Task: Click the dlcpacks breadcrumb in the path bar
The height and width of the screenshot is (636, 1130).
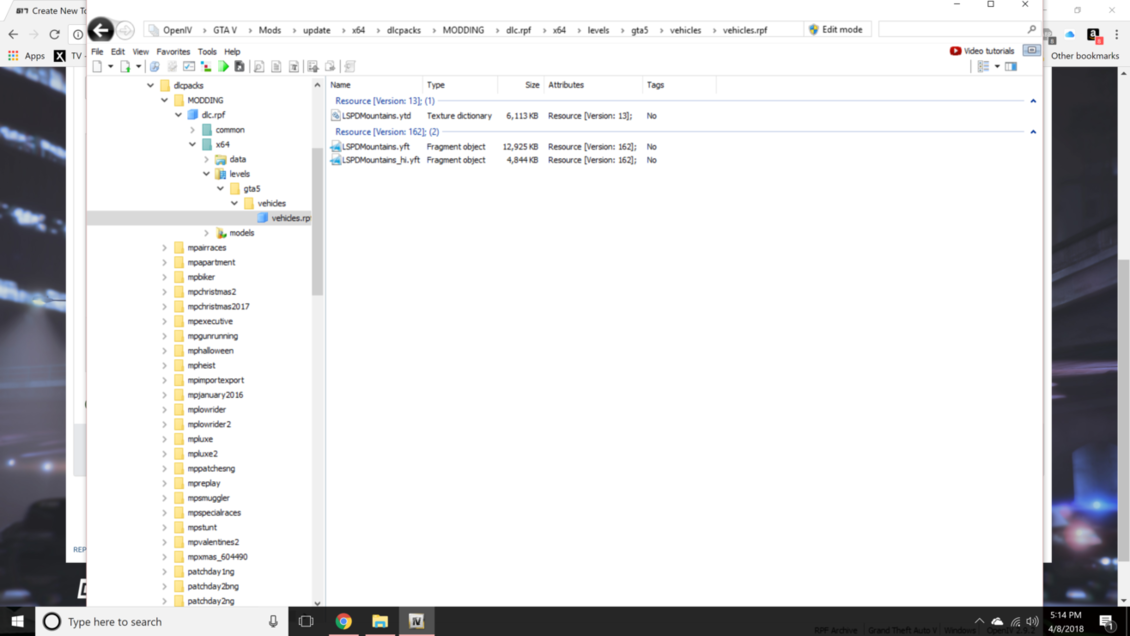Action: coord(404,30)
